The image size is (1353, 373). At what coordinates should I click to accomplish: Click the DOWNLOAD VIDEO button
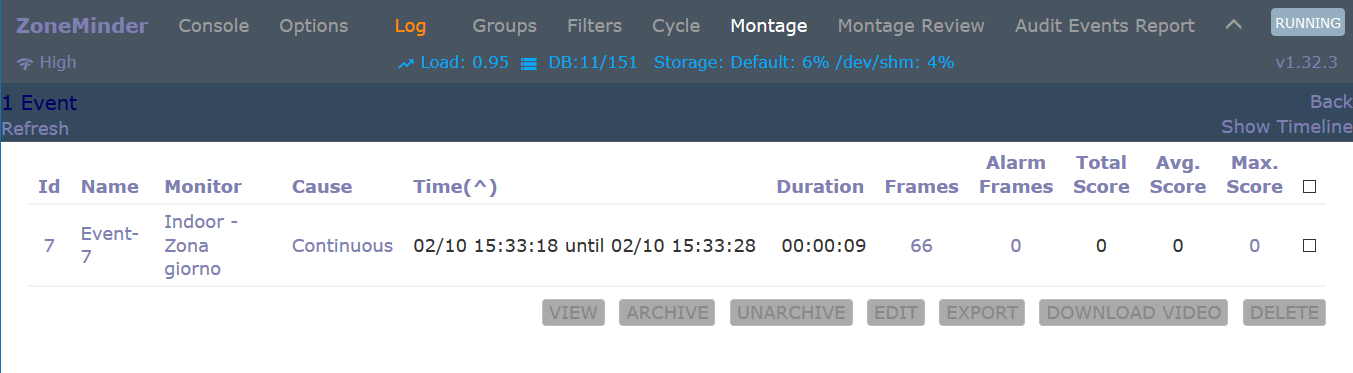coord(1134,312)
